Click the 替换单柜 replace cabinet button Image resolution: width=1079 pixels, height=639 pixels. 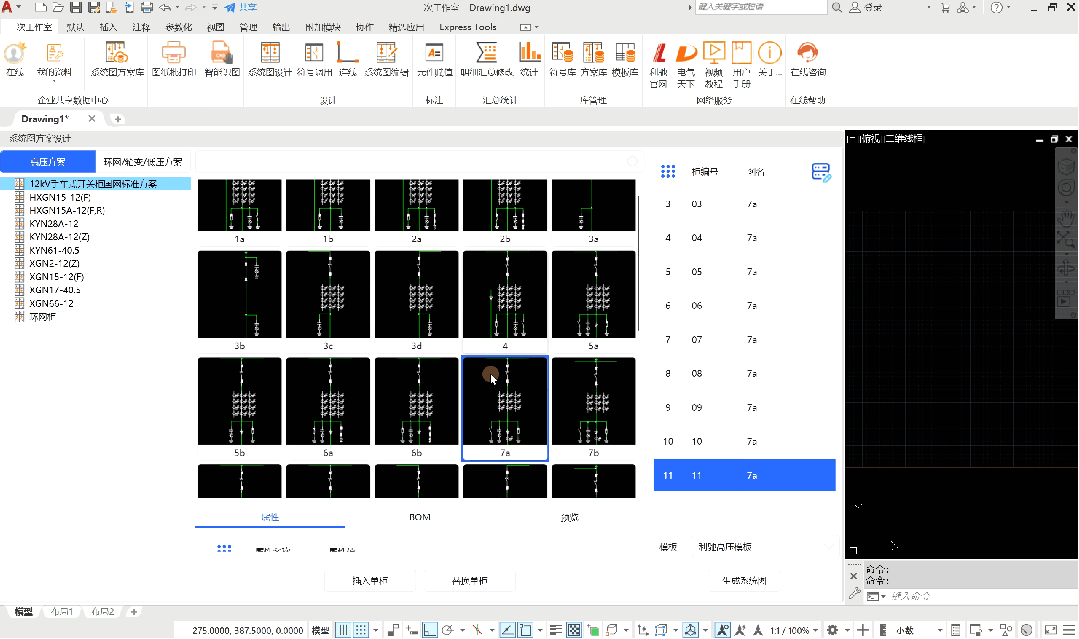coord(469,581)
